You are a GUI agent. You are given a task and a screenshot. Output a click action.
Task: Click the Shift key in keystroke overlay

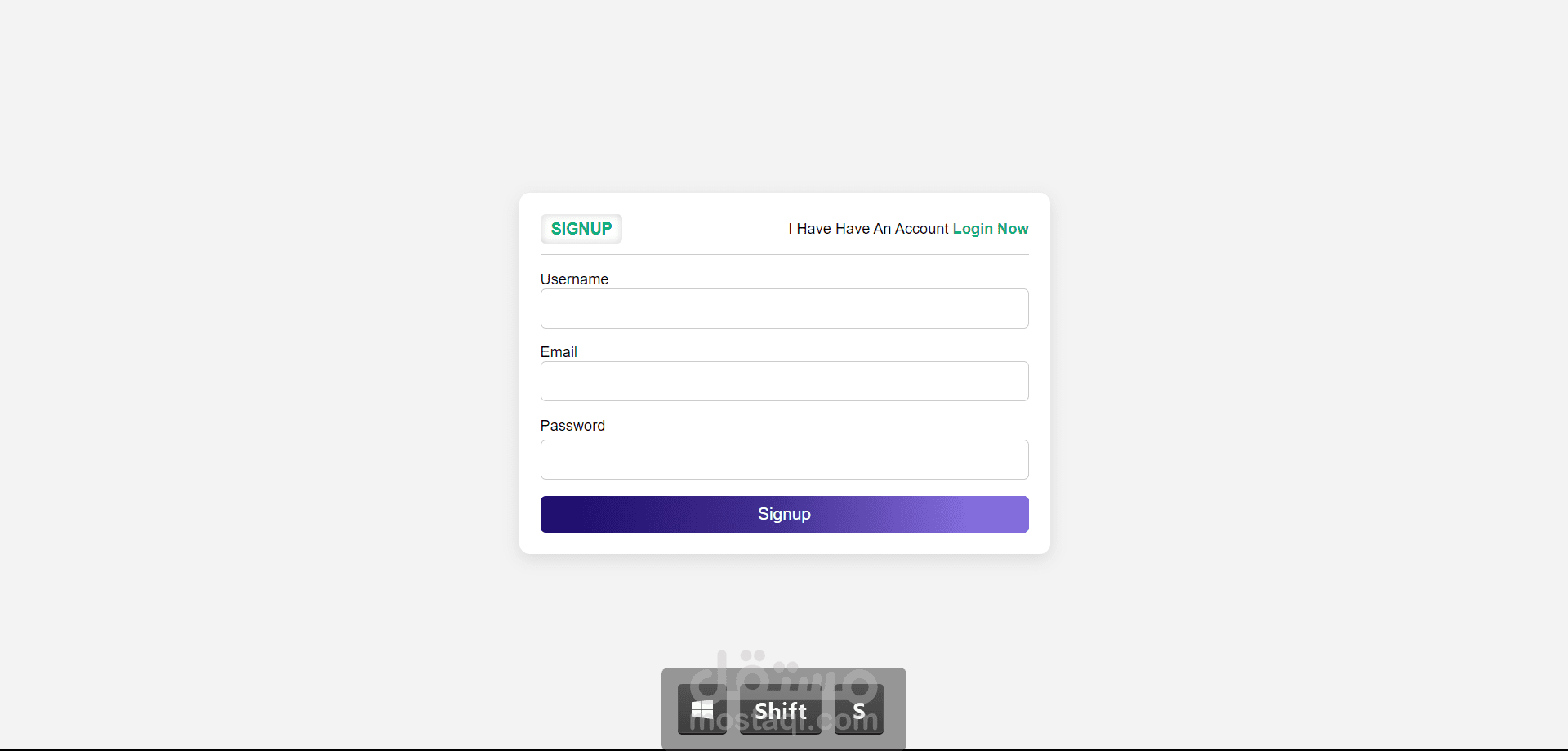[x=780, y=710]
